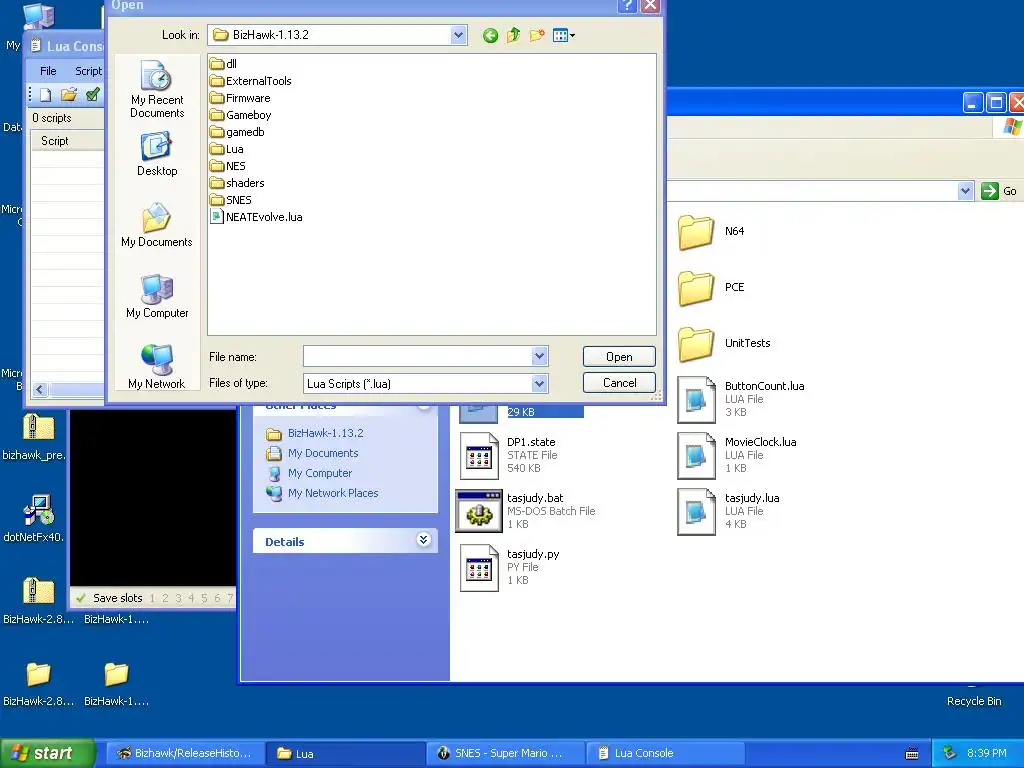Open the View Menu icon in Open dialog
The image size is (1024, 768).
coord(564,35)
